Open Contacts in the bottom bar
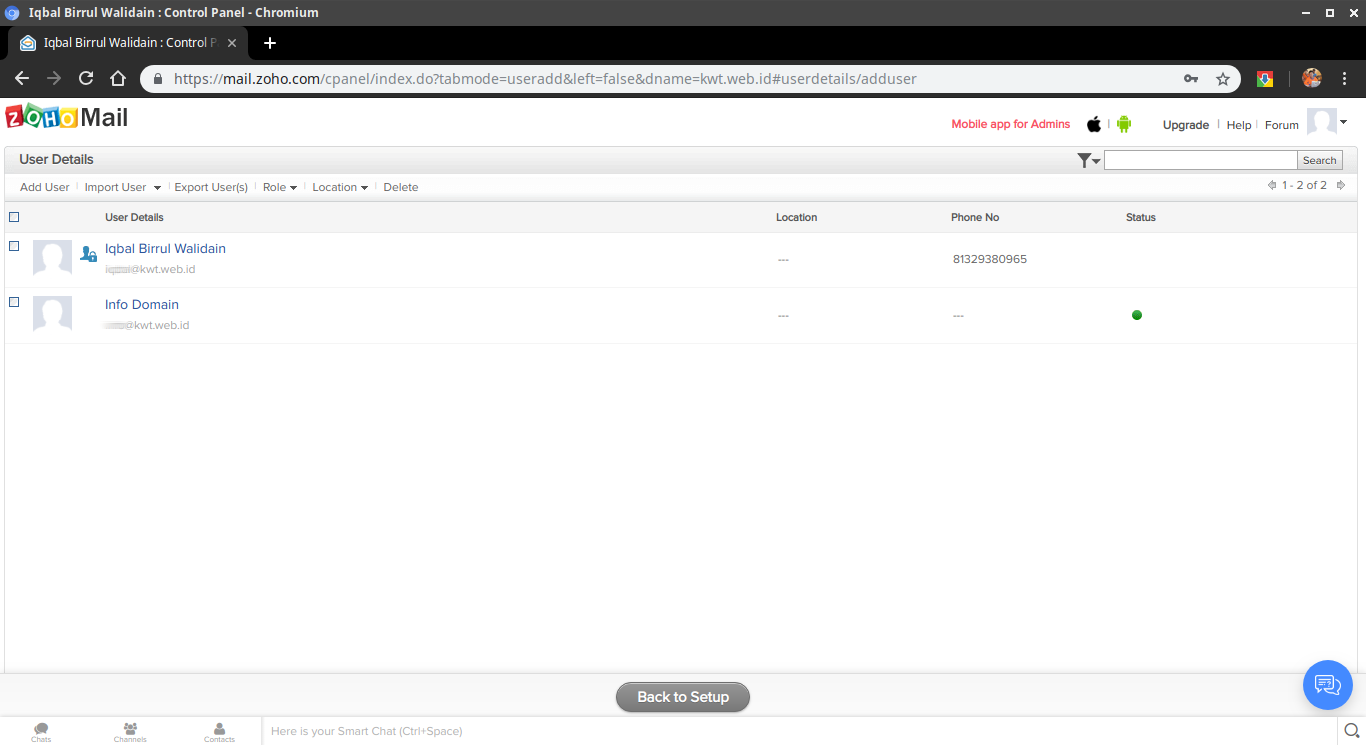 219,731
